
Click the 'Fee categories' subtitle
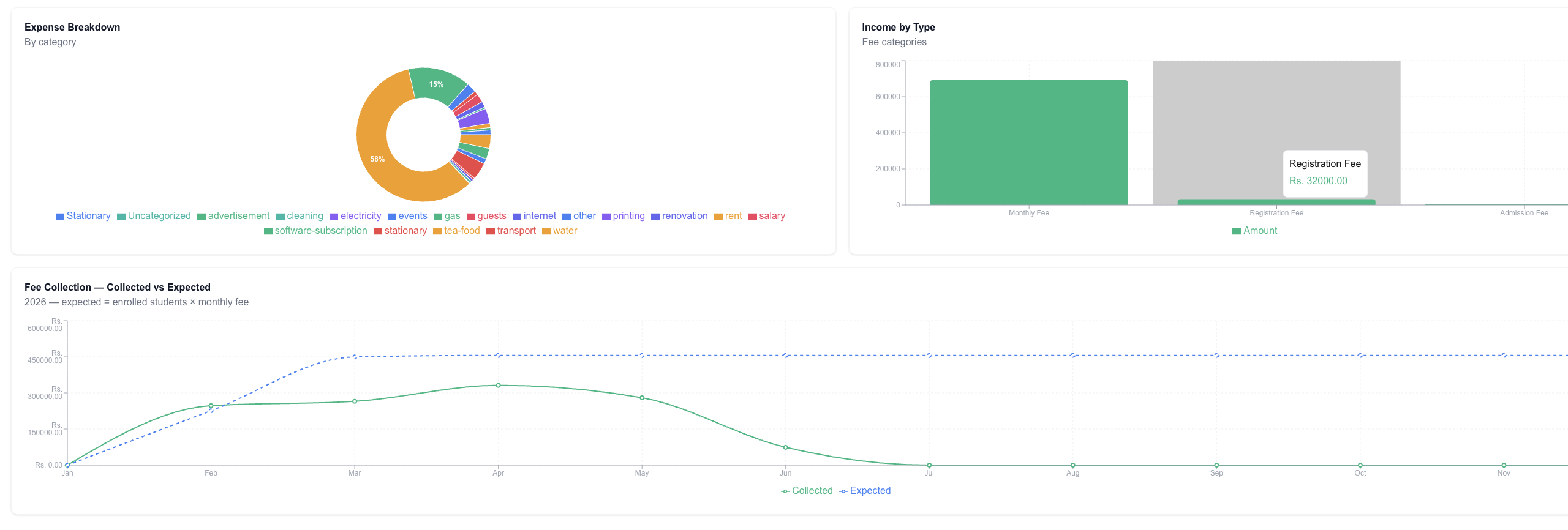point(894,42)
